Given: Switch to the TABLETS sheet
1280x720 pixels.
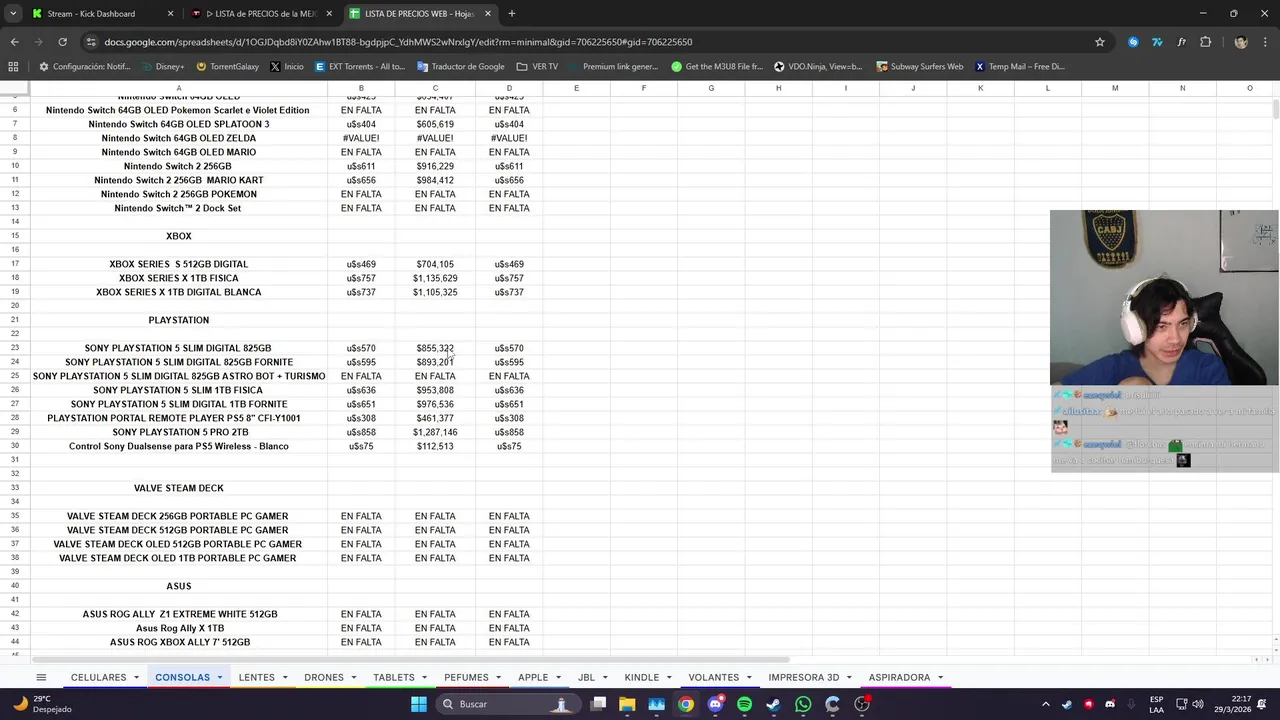Looking at the screenshot, I should pos(394,677).
